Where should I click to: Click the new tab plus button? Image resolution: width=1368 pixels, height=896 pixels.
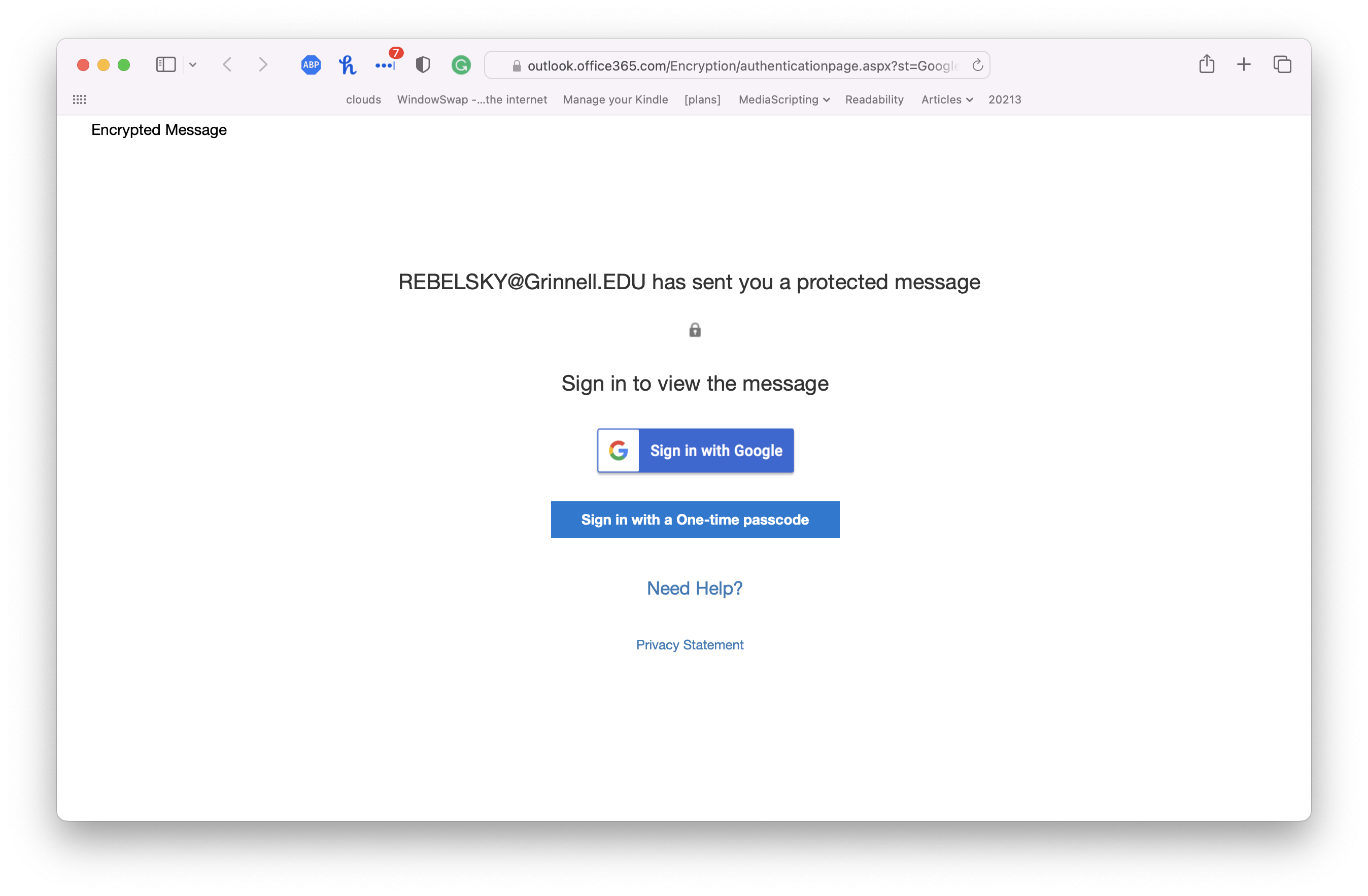click(1243, 65)
